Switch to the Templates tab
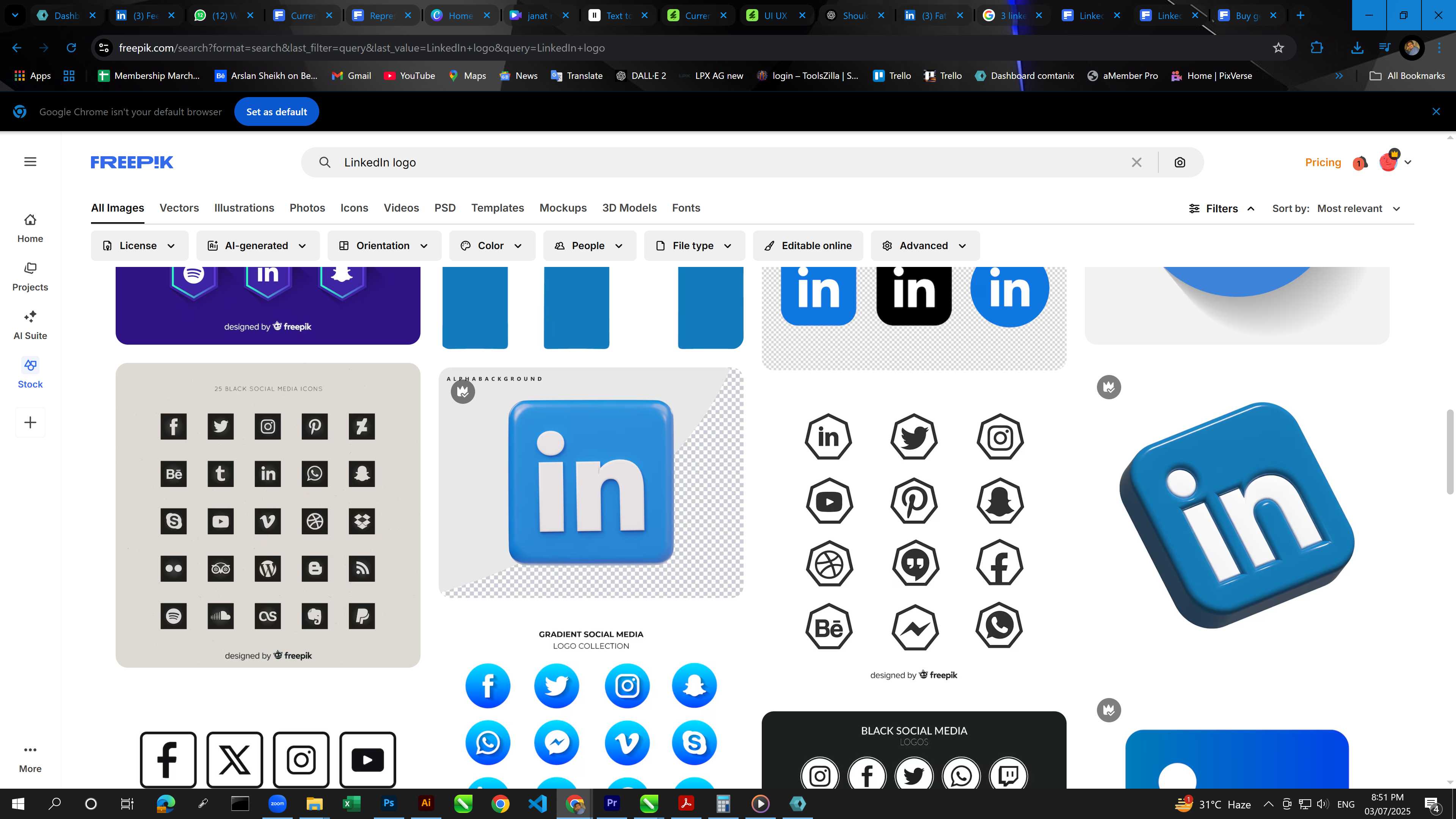Screen dimensions: 1456x819 tap(497, 208)
